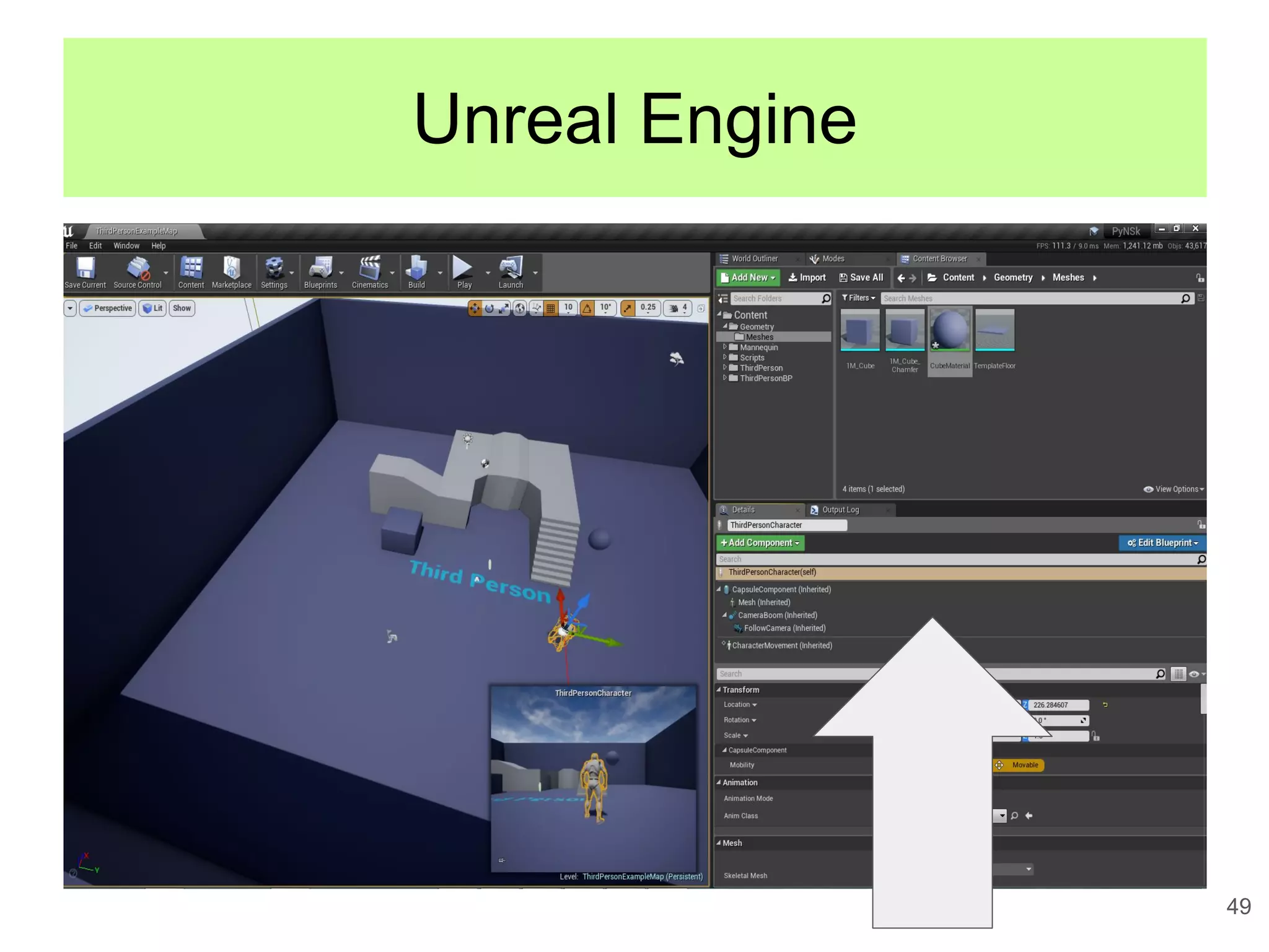Click the Perspective viewport button
The image size is (1269, 952).
pyautogui.click(x=108, y=308)
